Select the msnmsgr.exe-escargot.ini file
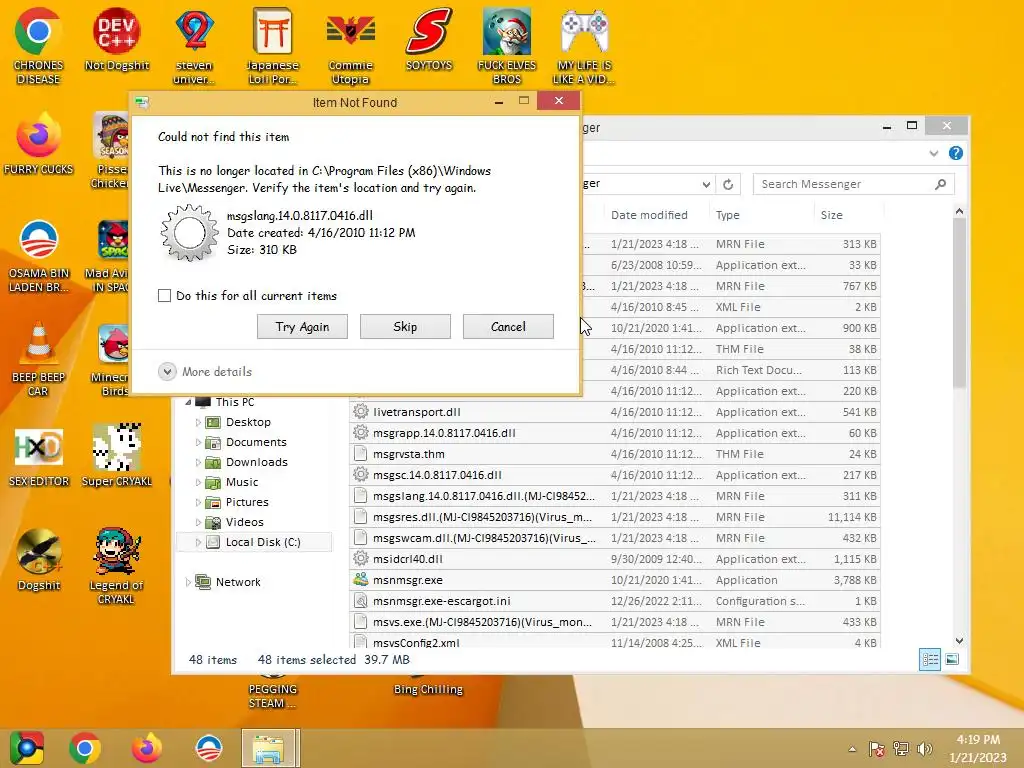 pyautogui.click(x=615, y=601)
